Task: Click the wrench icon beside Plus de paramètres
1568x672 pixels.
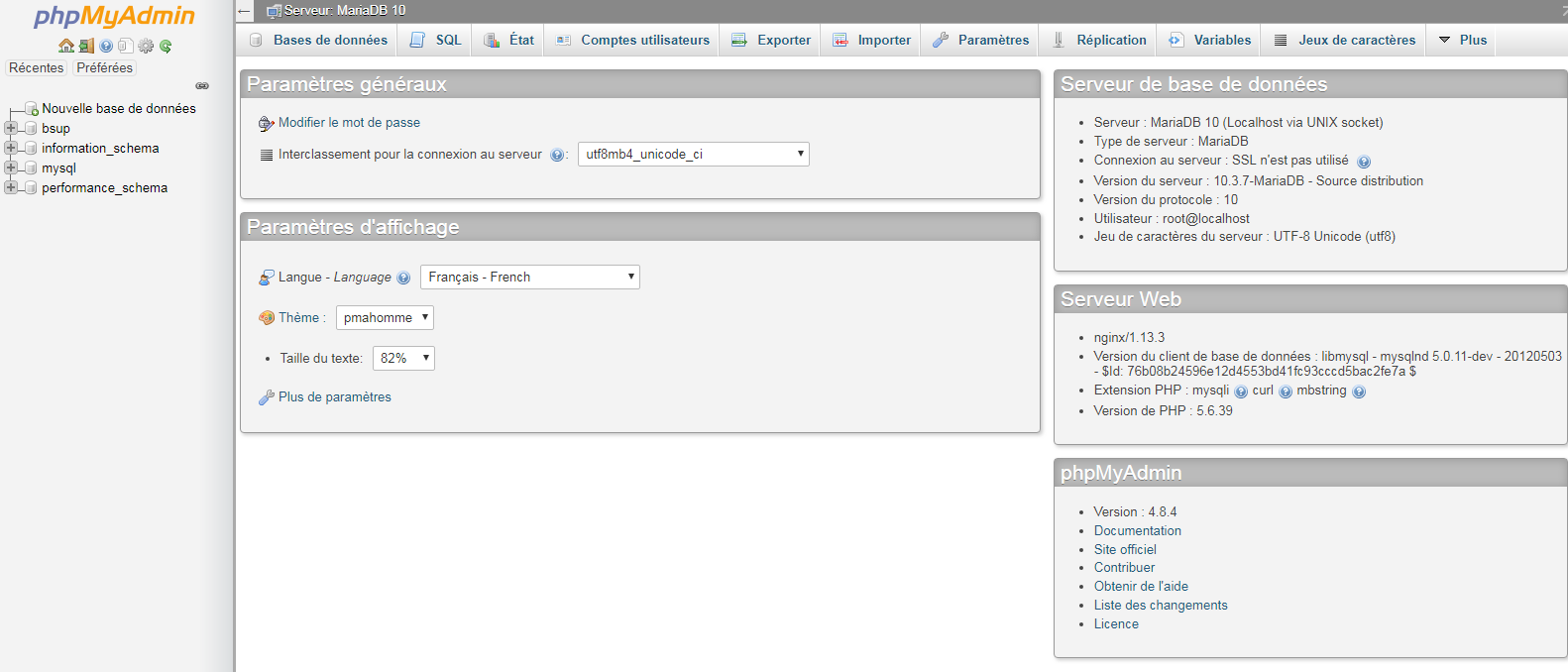Action: (x=266, y=397)
